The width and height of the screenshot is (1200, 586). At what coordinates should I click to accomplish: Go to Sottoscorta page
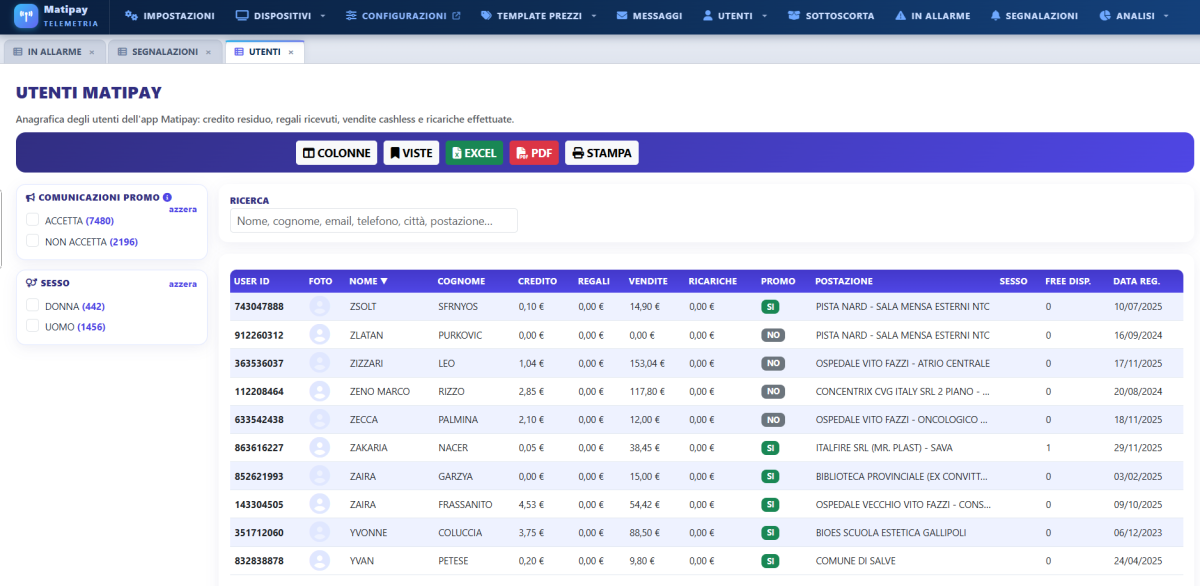click(x=831, y=16)
